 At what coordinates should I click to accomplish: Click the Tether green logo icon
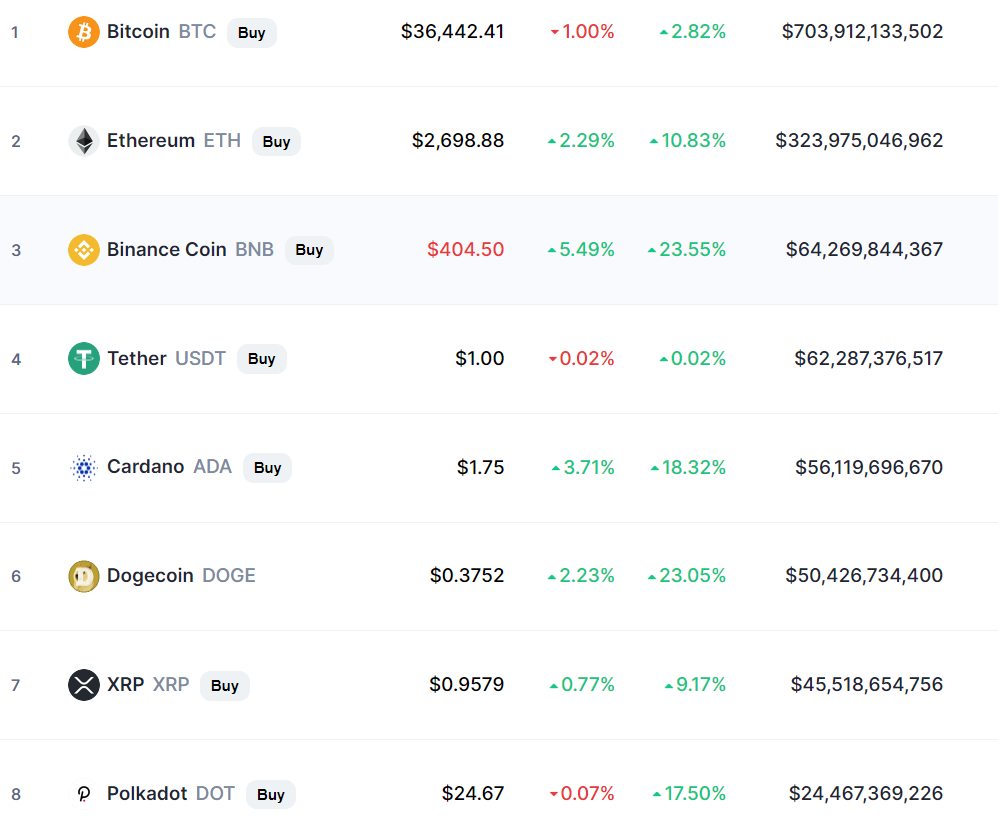pyautogui.click(x=84, y=358)
